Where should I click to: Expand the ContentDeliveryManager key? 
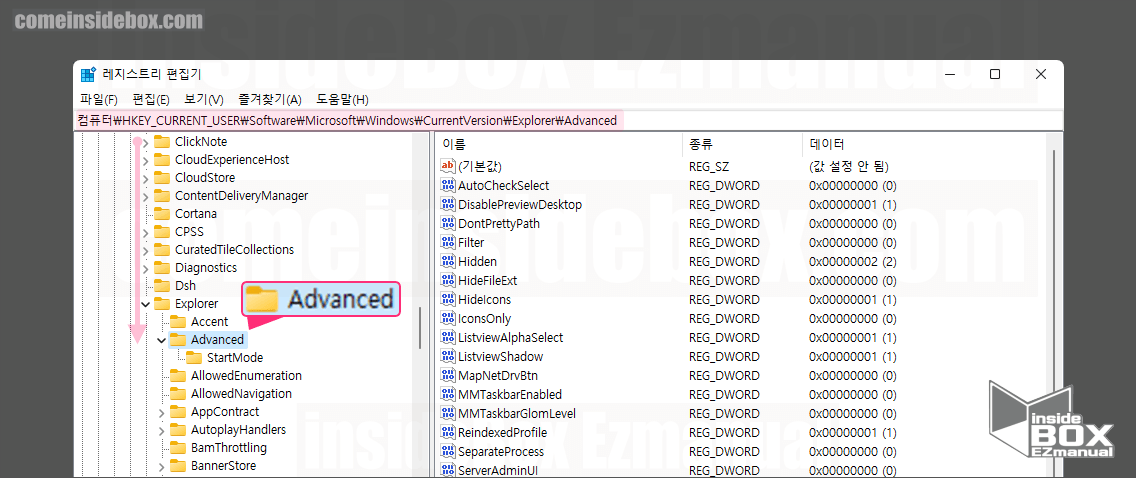click(x=145, y=196)
